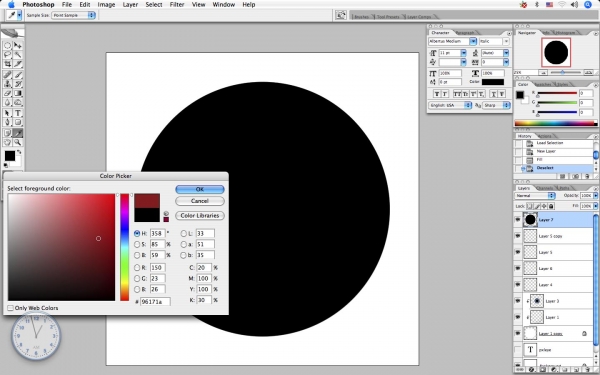Select the Brush tool

pos(18,75)
